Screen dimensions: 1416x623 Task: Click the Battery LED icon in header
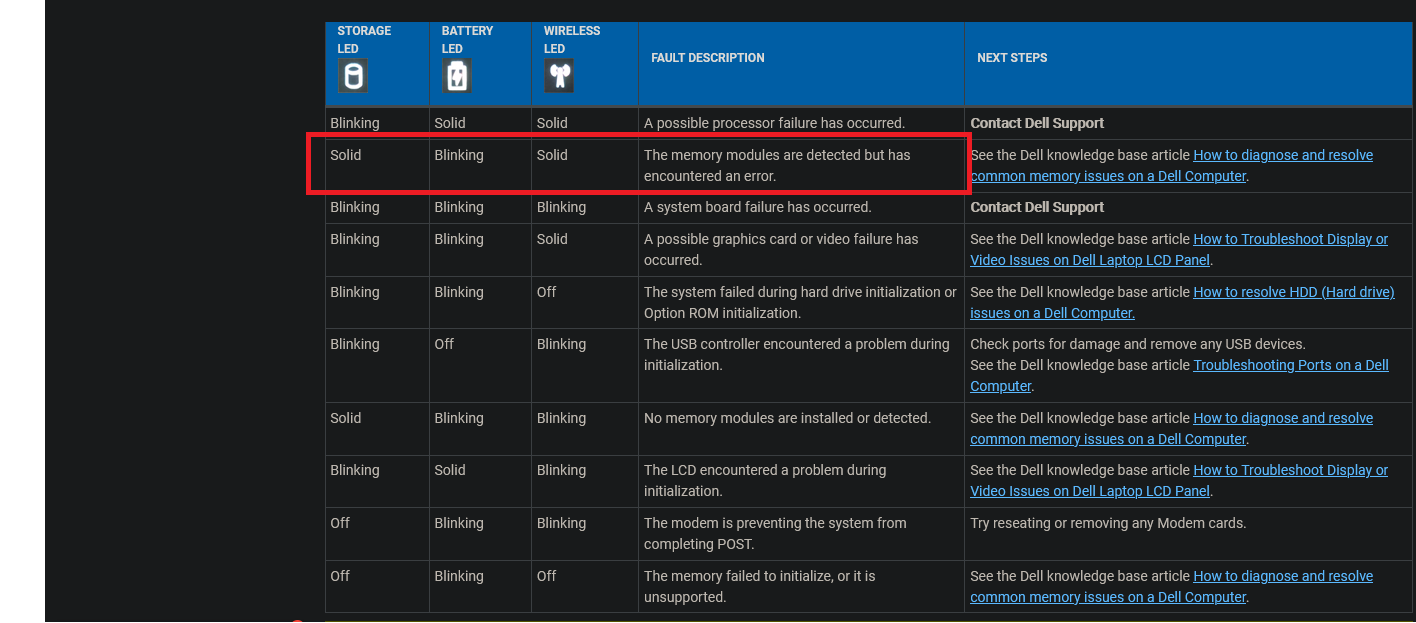(456, 76)
